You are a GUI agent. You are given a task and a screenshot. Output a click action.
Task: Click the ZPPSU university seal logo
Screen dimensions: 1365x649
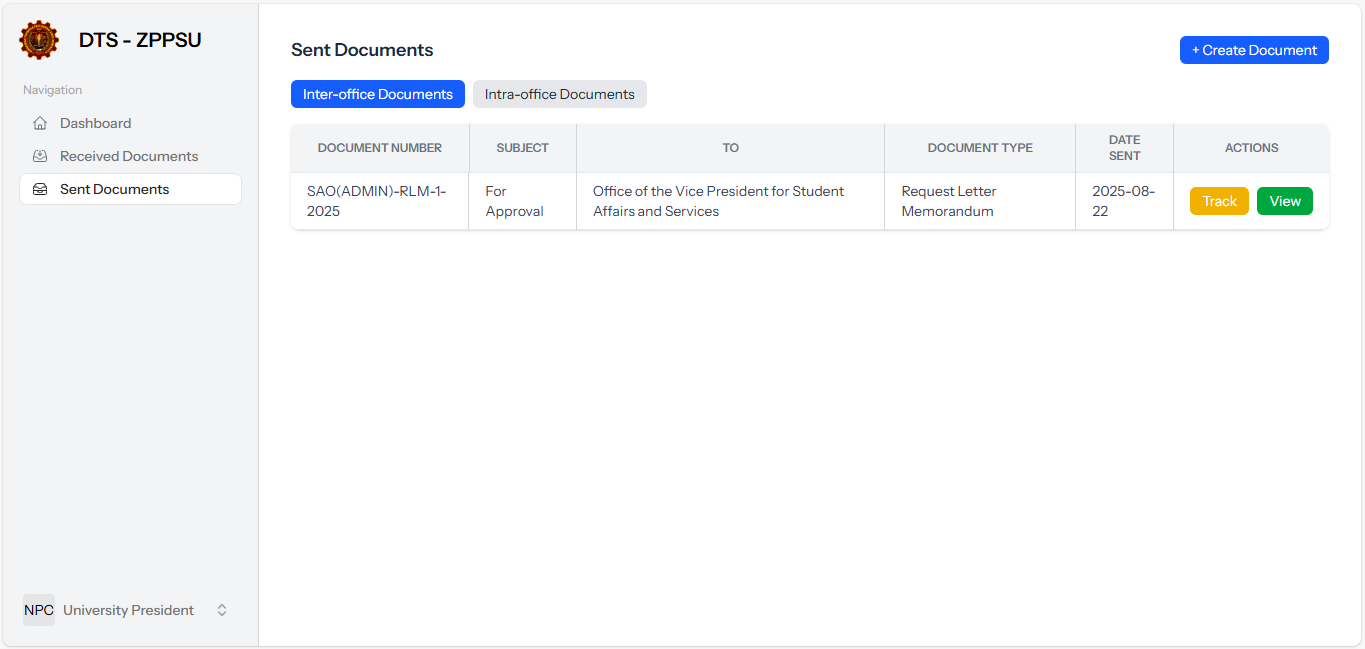(38, 40)
